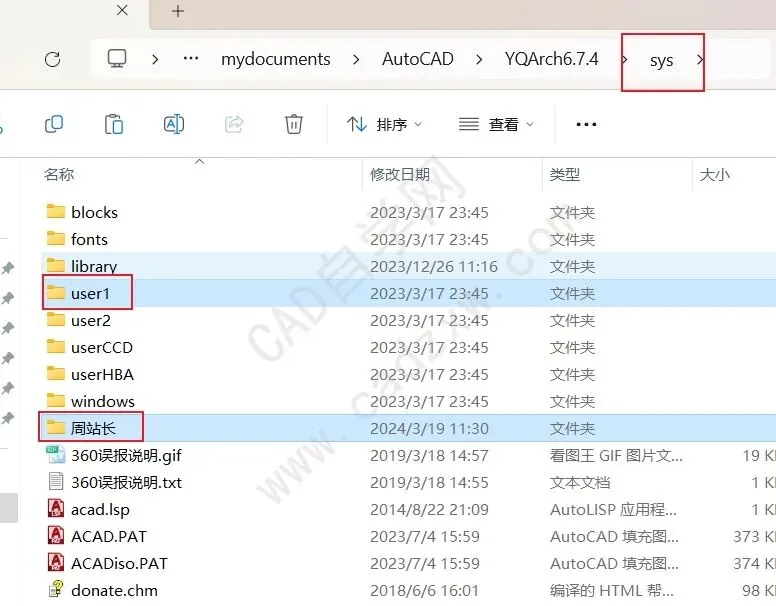Add a new tab with plus button
Screen dimensions: 776x606
[x=178, y=11]
